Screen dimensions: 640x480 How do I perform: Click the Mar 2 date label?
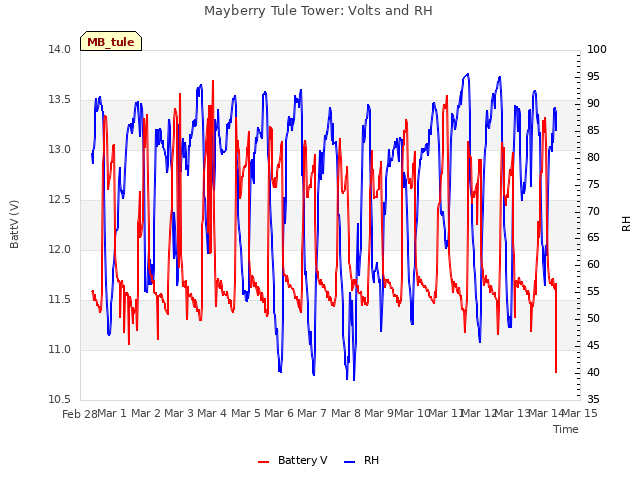point(146,413)
